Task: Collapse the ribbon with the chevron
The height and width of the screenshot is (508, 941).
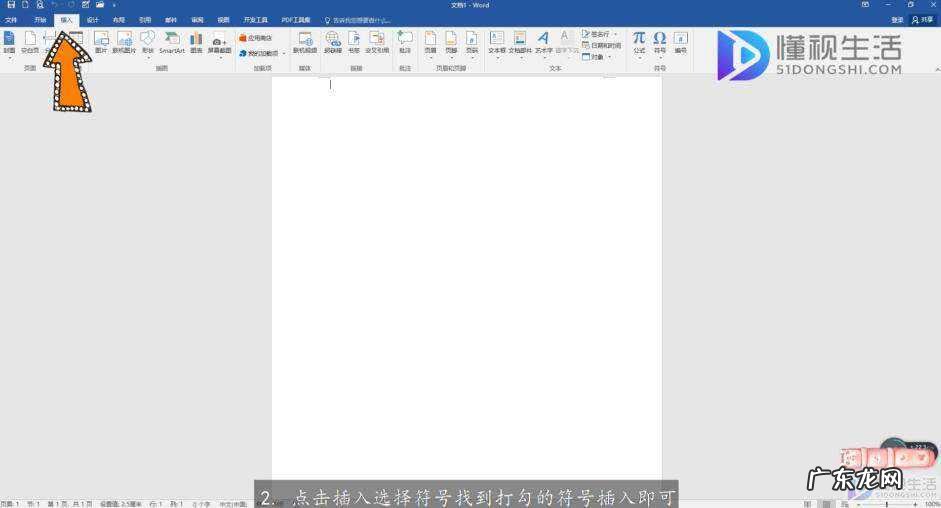Action: [x=937, y=70]
